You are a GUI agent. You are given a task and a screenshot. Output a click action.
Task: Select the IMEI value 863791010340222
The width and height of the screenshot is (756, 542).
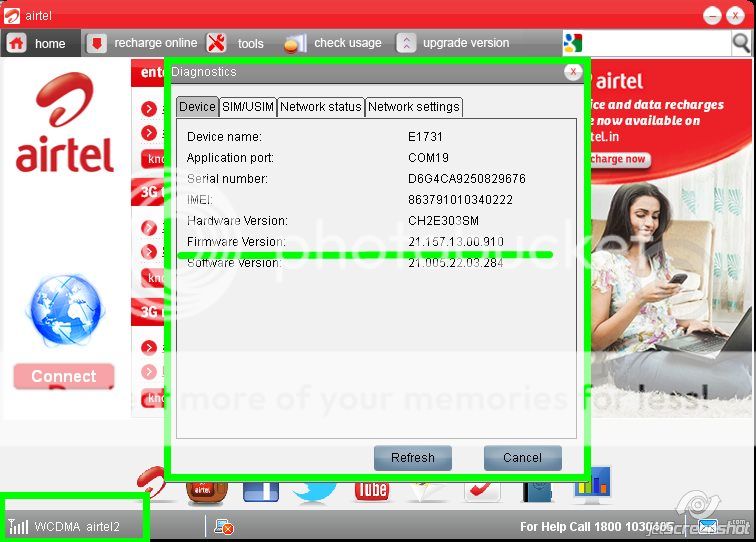pos(460,200)
